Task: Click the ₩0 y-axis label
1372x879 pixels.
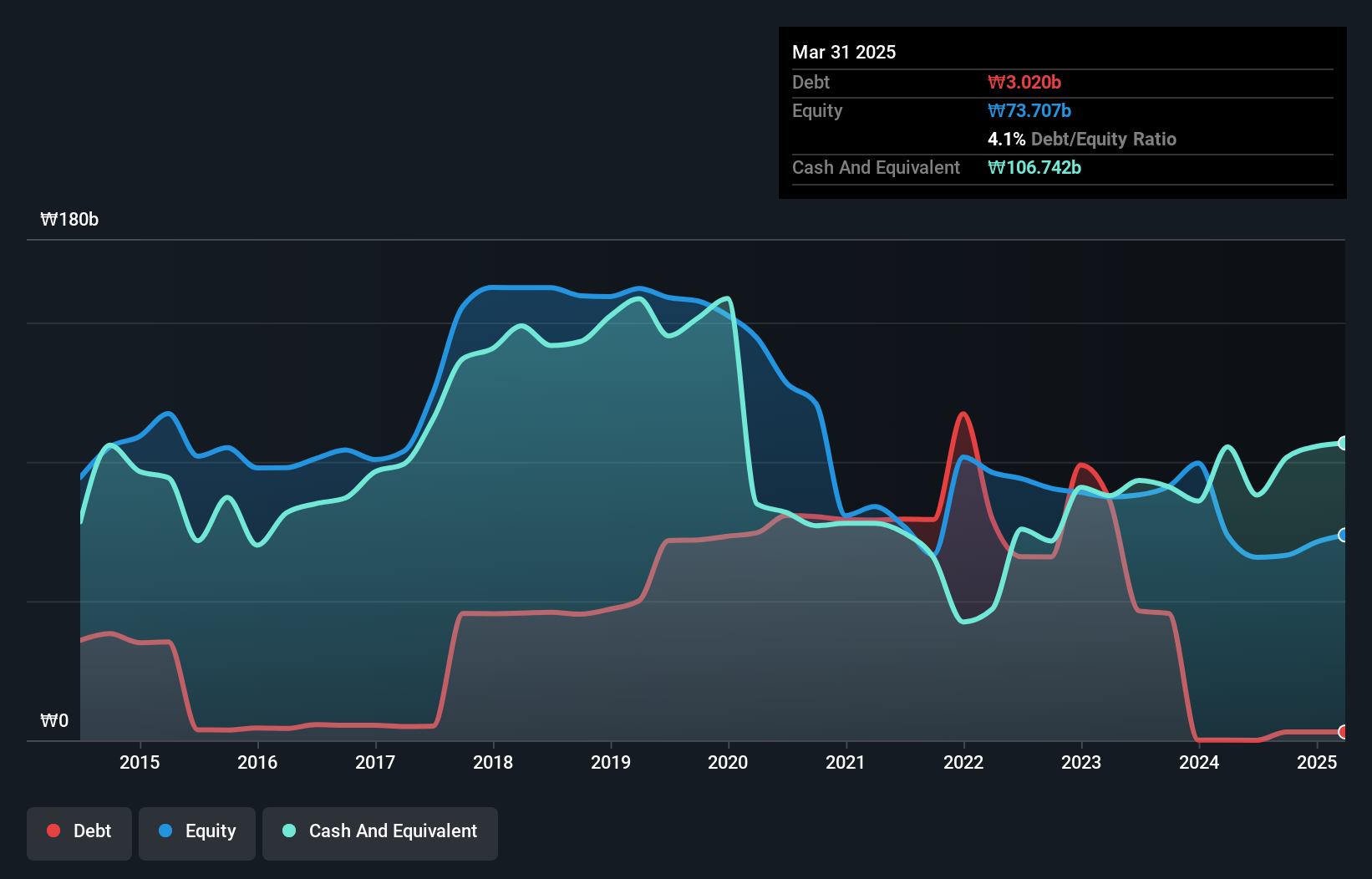Action: pyautogui.click(x=54, y=721)
